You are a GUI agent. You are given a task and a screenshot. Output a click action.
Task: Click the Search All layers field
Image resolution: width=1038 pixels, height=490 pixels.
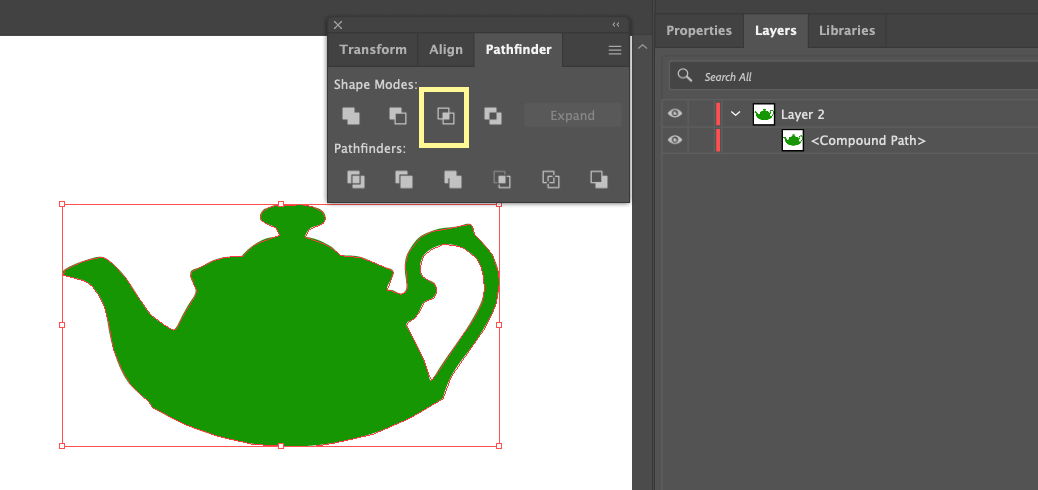[853, 76]
